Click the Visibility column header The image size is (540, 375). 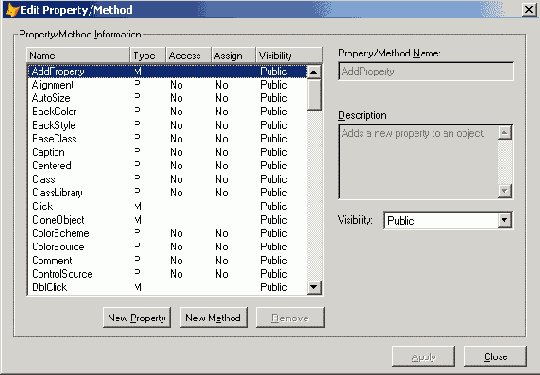click(289, 55)
